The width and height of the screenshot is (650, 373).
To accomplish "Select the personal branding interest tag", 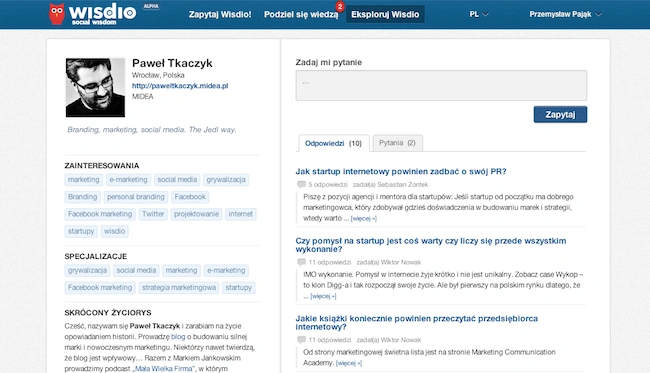I will (x=136, y=197).
